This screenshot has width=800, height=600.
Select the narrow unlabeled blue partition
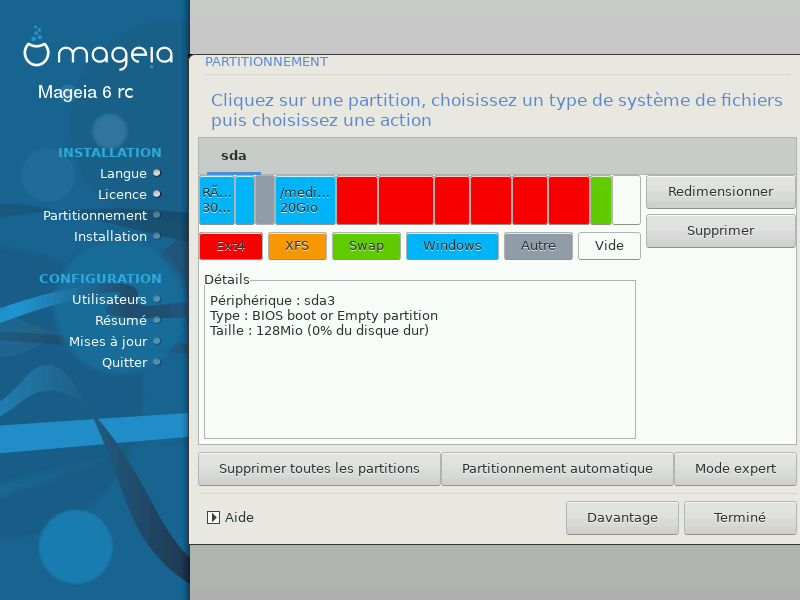coord(245,200)
